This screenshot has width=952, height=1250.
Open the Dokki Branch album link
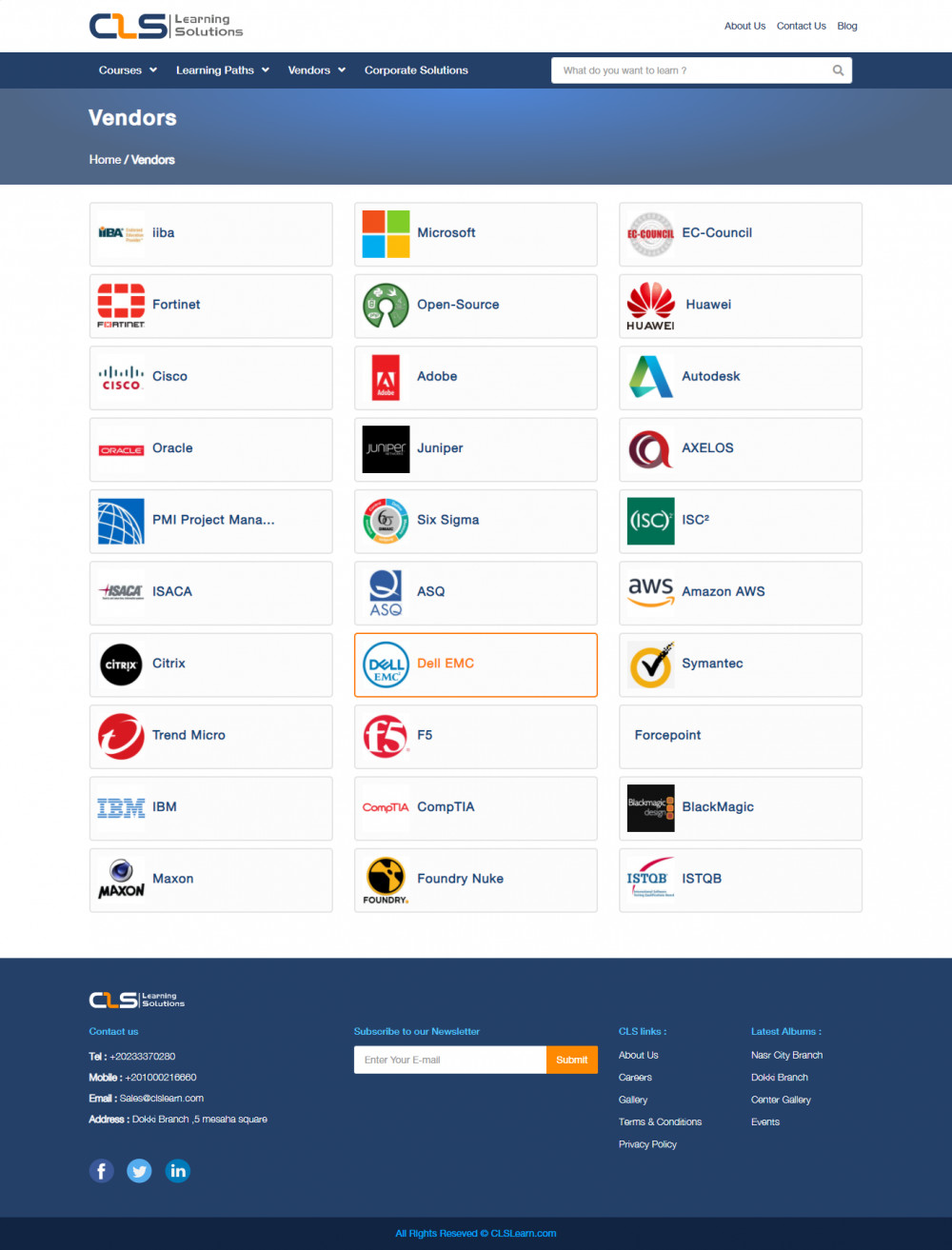pos(780,1078)
